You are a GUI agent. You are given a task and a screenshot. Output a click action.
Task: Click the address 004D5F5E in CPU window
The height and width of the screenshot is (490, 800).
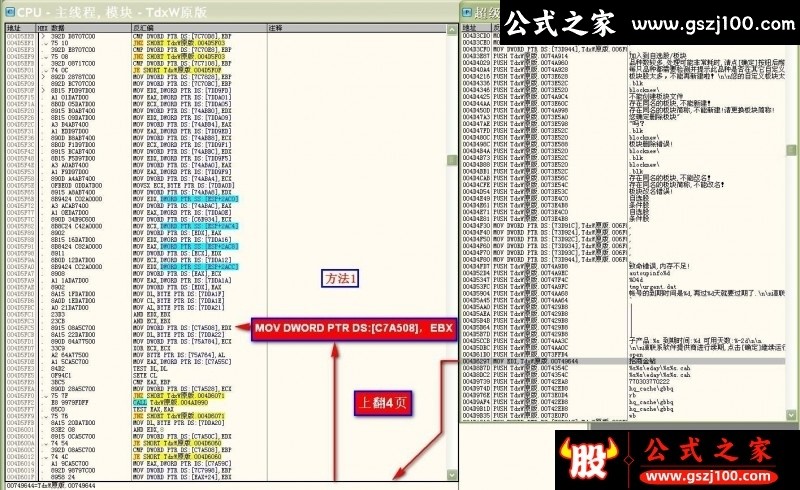[20, 185]
